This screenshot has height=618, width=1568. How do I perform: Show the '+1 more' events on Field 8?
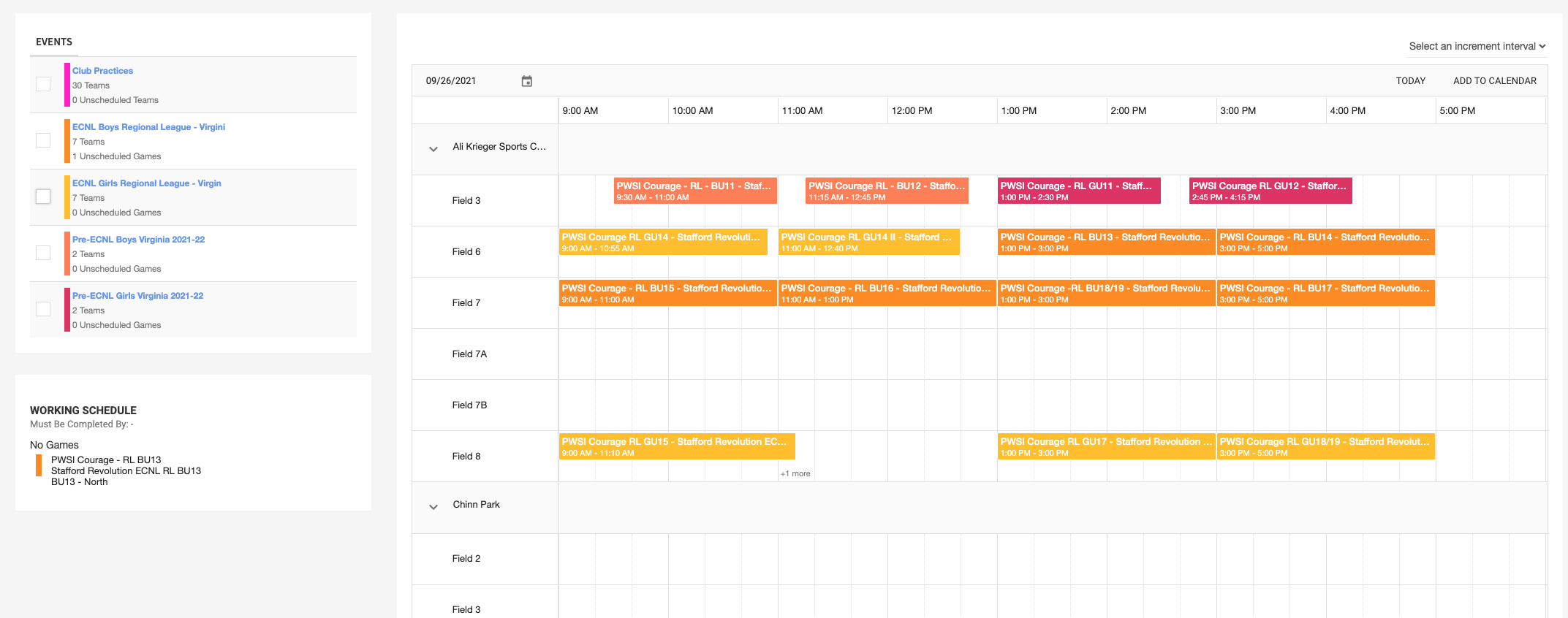(795, 473)
